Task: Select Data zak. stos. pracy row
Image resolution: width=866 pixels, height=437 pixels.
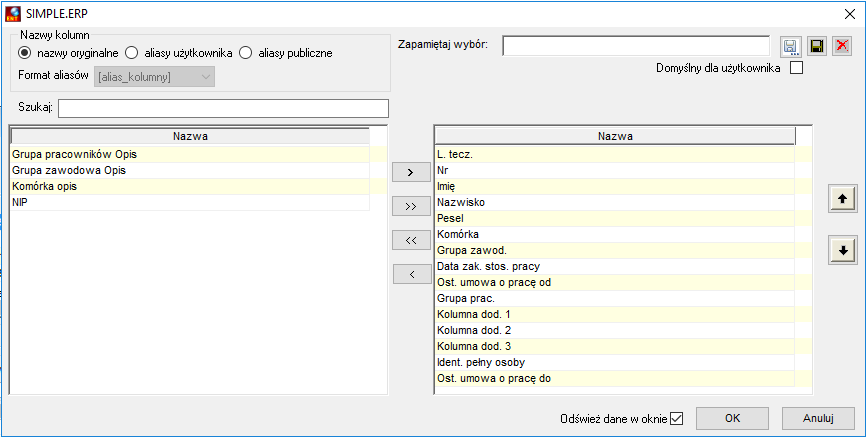Action: [x=615, y=267]
